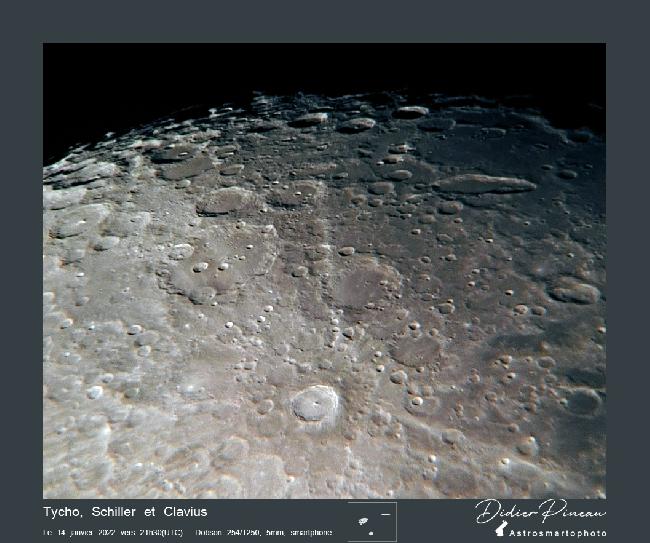This screenshot has height=543, width=650.
Task: Click the title text "Tycho, Schiller et Clavius"
Action: pyautogui.click(x=125, y=511)
